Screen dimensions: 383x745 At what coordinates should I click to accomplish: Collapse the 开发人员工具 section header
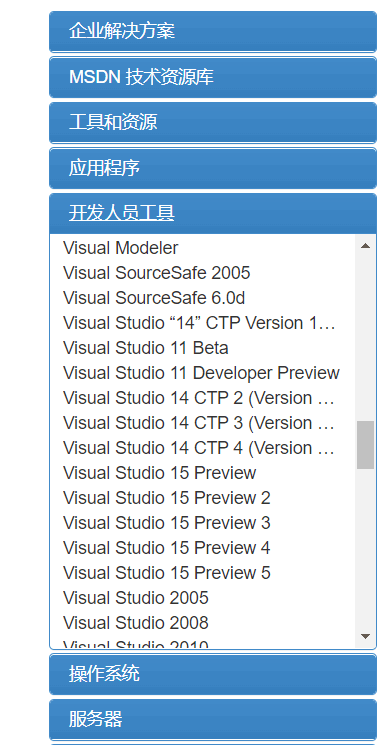point(213,214)
